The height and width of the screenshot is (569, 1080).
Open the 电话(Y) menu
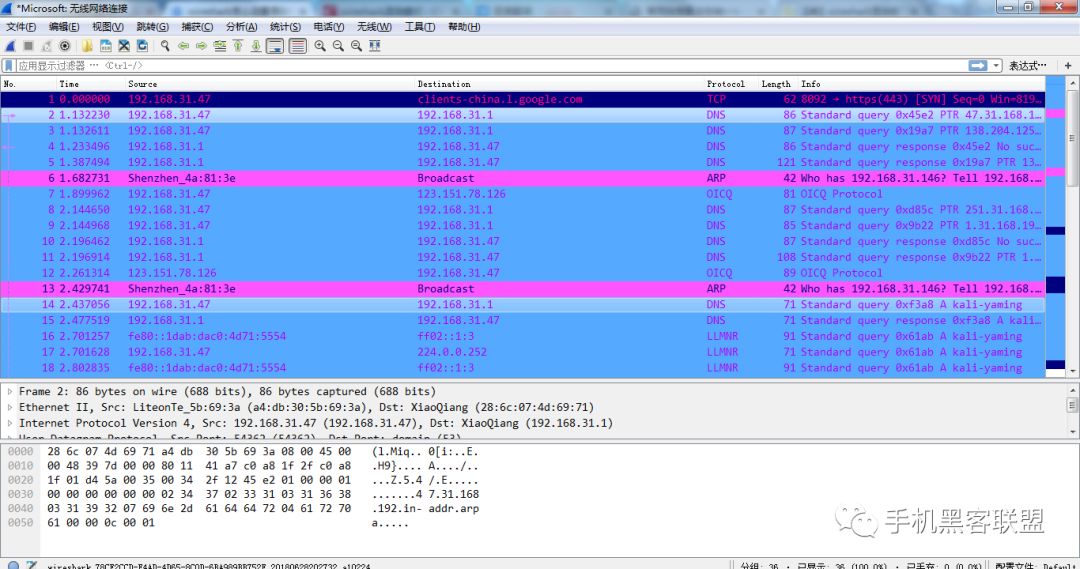tap(329, 27)
